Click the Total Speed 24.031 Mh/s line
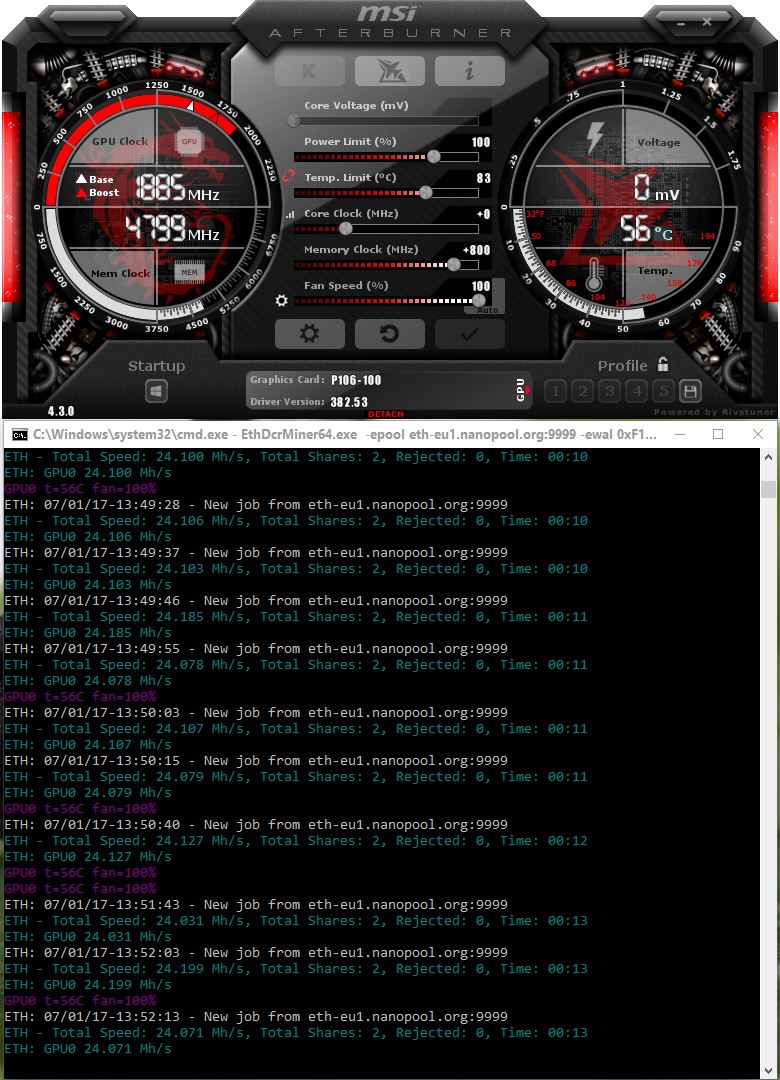 296,921
